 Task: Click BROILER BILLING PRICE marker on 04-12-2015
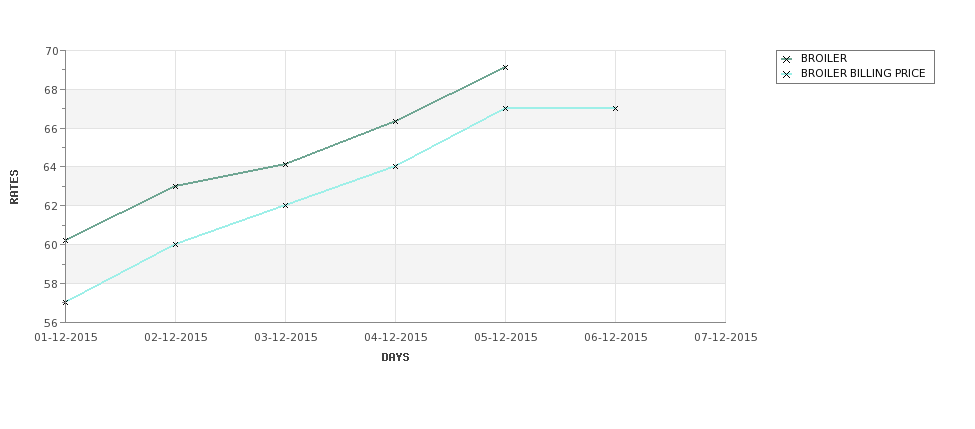395,166
